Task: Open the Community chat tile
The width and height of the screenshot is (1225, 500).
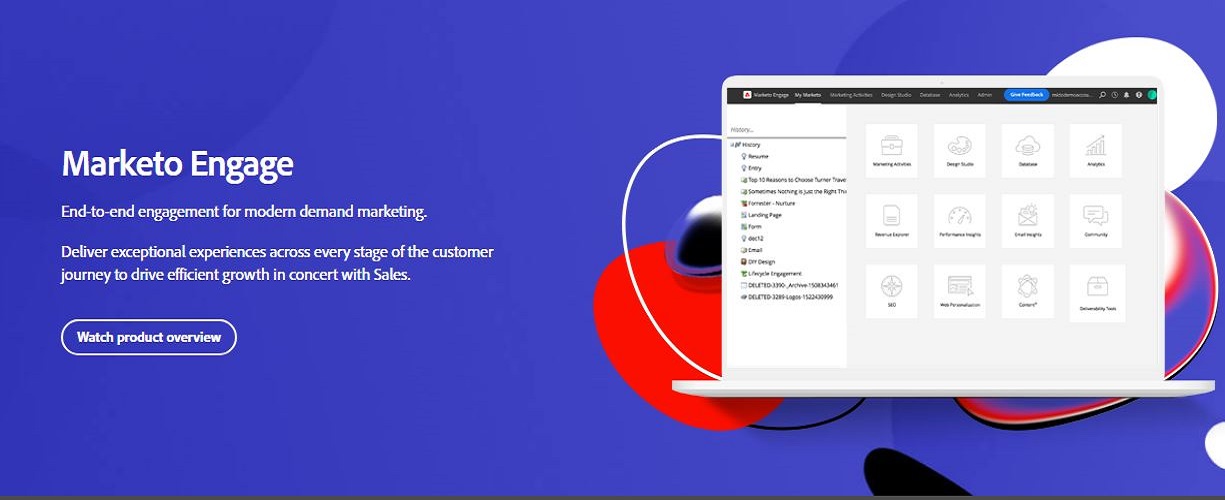Action: (x=1095, y=221)
